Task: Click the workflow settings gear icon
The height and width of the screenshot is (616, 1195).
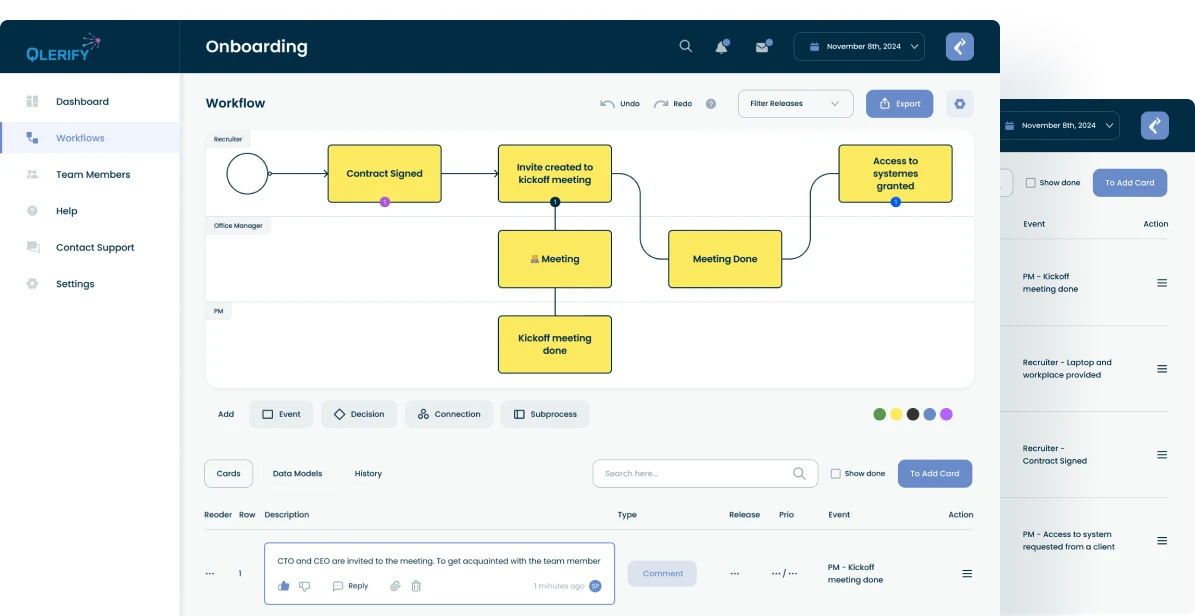Action: click(960, 104)
